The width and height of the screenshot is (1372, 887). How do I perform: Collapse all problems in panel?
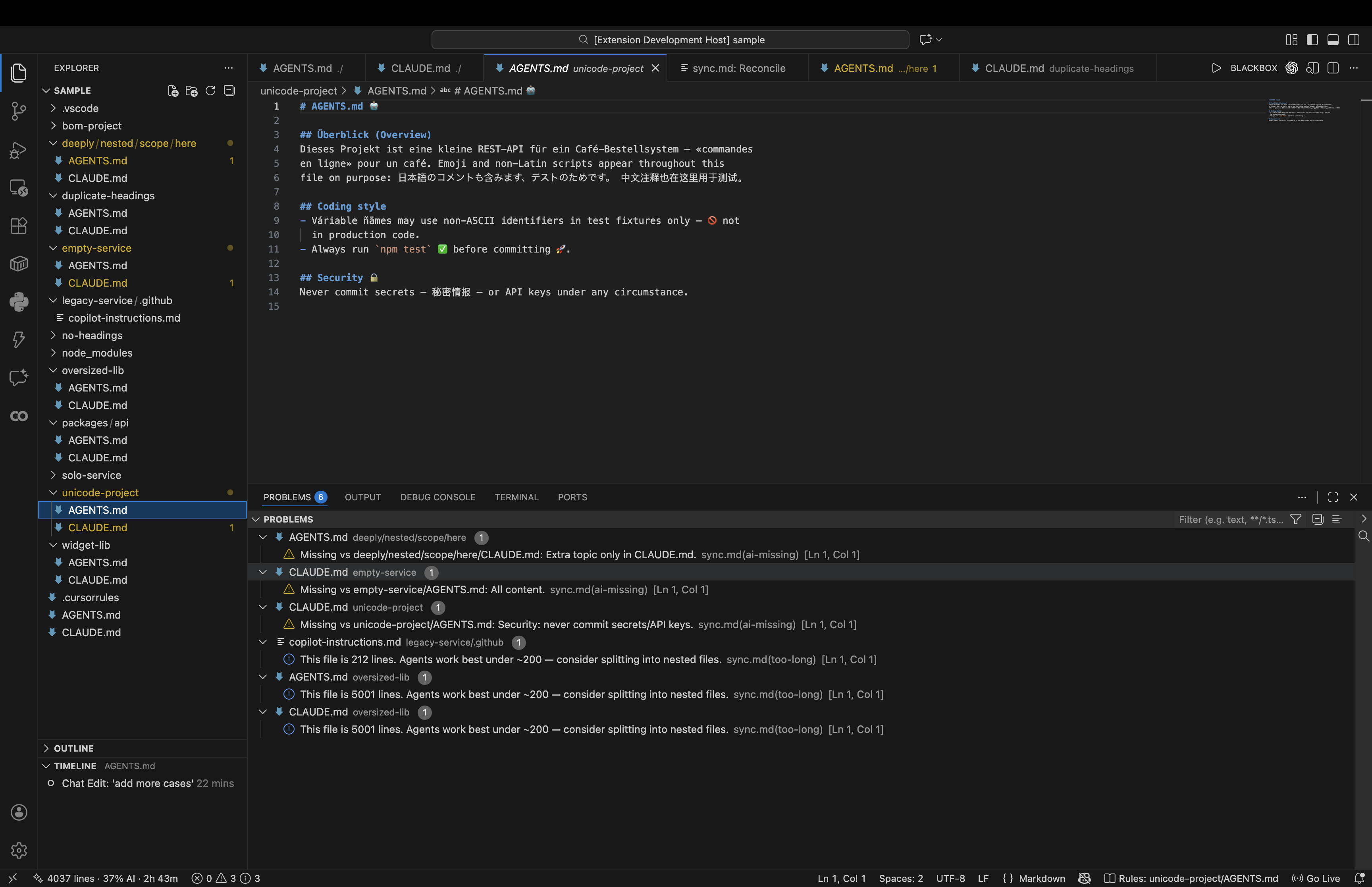click(x=1317, y=519)
